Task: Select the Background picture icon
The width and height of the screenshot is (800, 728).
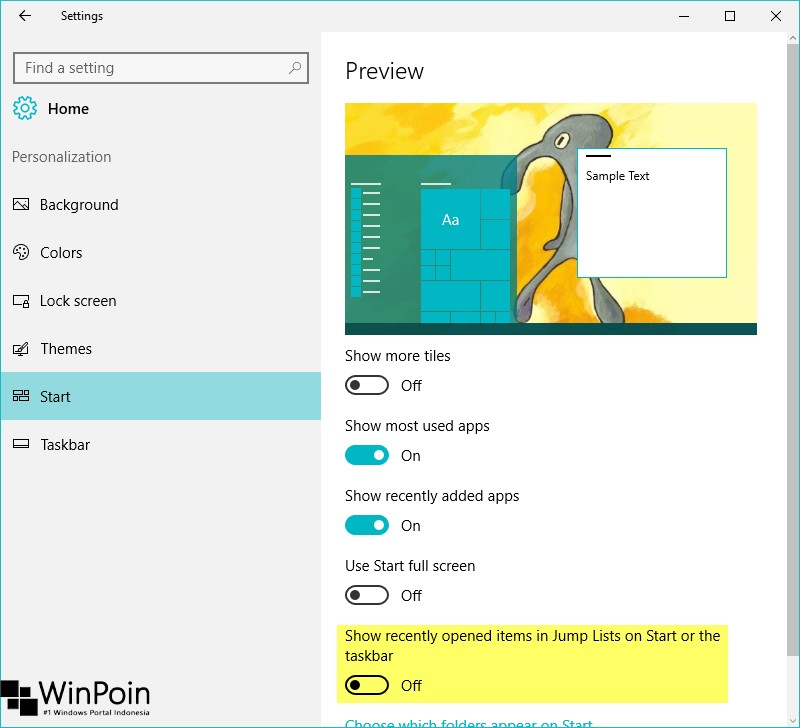Action: click(22, 204)
